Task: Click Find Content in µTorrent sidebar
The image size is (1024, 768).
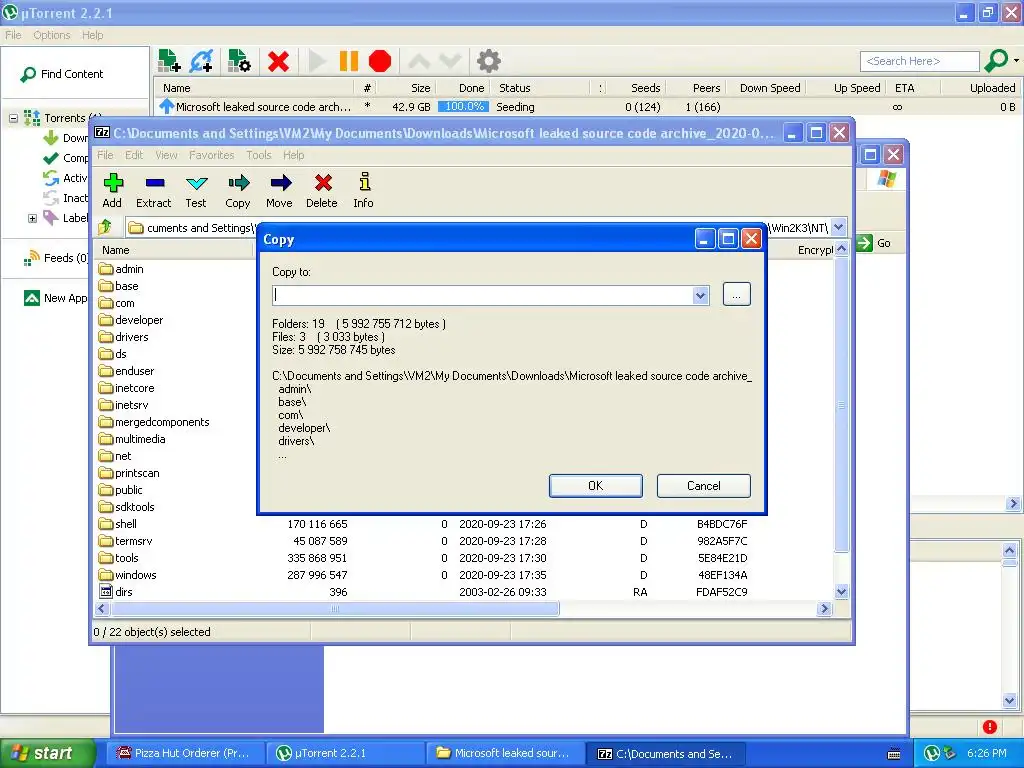Action: coord(62,74)
